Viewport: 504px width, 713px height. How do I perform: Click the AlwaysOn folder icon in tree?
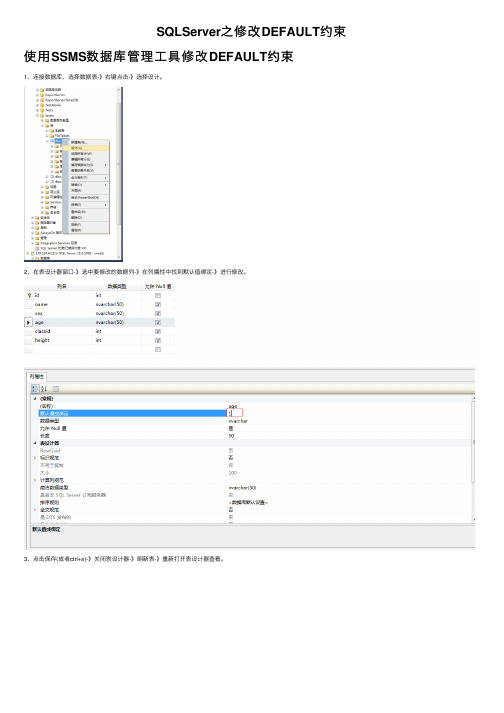point(37,233)
